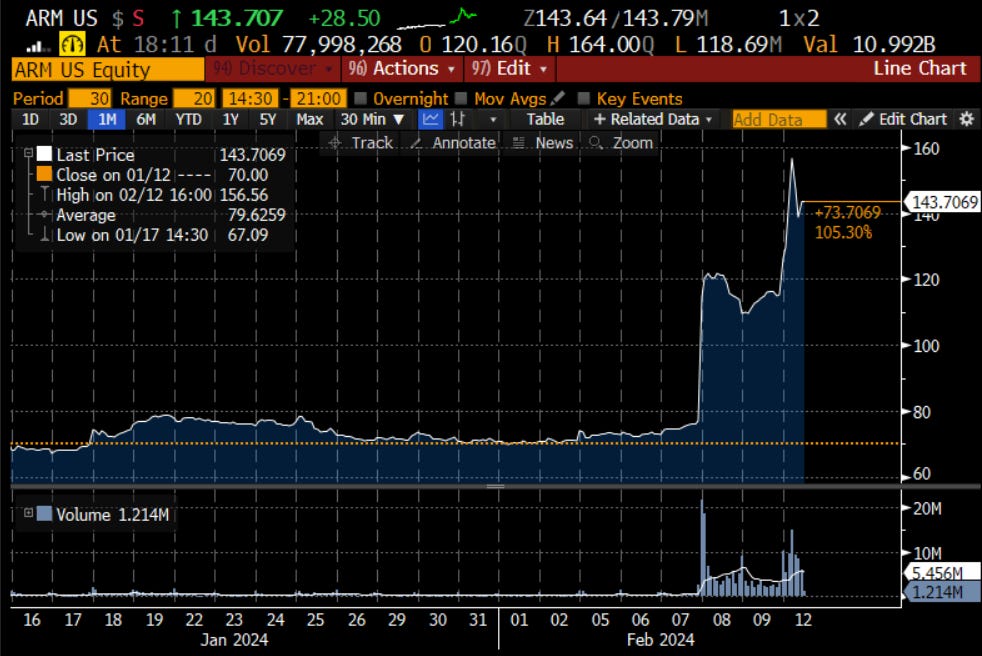Click the 143.7069 price axis label
This screenshot has height=656, width=982.
click(944, 202)
